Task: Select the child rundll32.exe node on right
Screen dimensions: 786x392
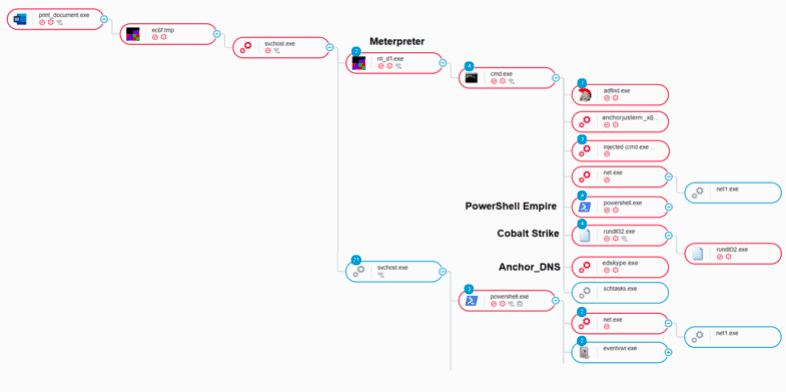Action: [733, 253]
